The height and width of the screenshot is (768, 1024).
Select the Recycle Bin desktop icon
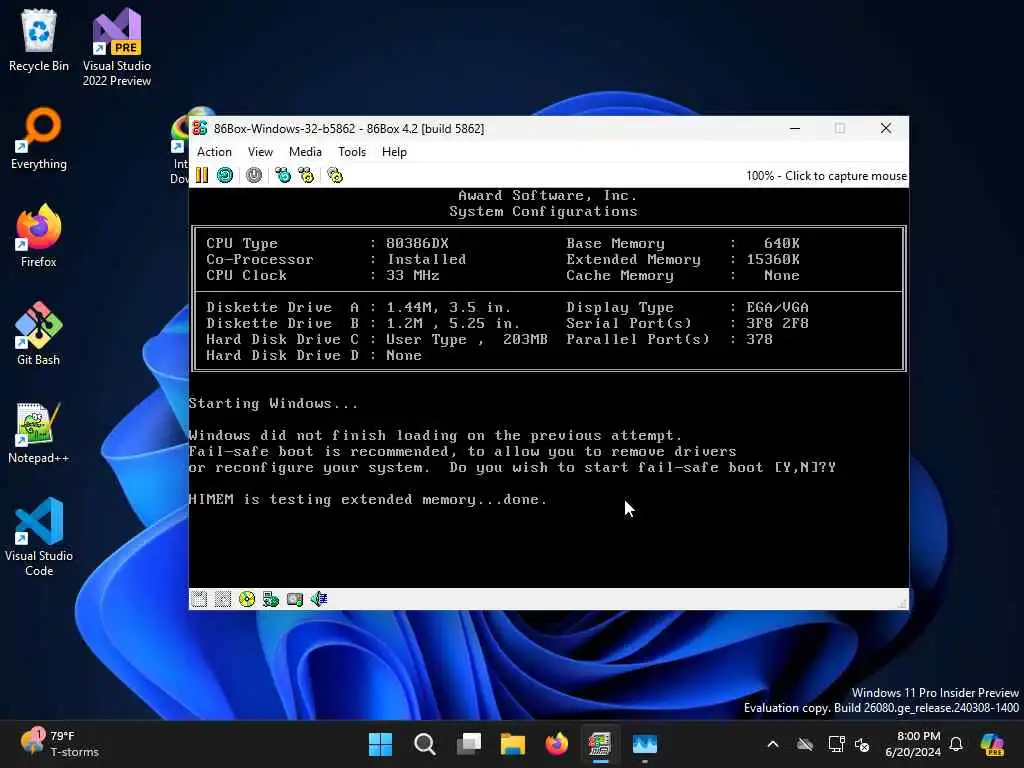[x=39, y=40]
